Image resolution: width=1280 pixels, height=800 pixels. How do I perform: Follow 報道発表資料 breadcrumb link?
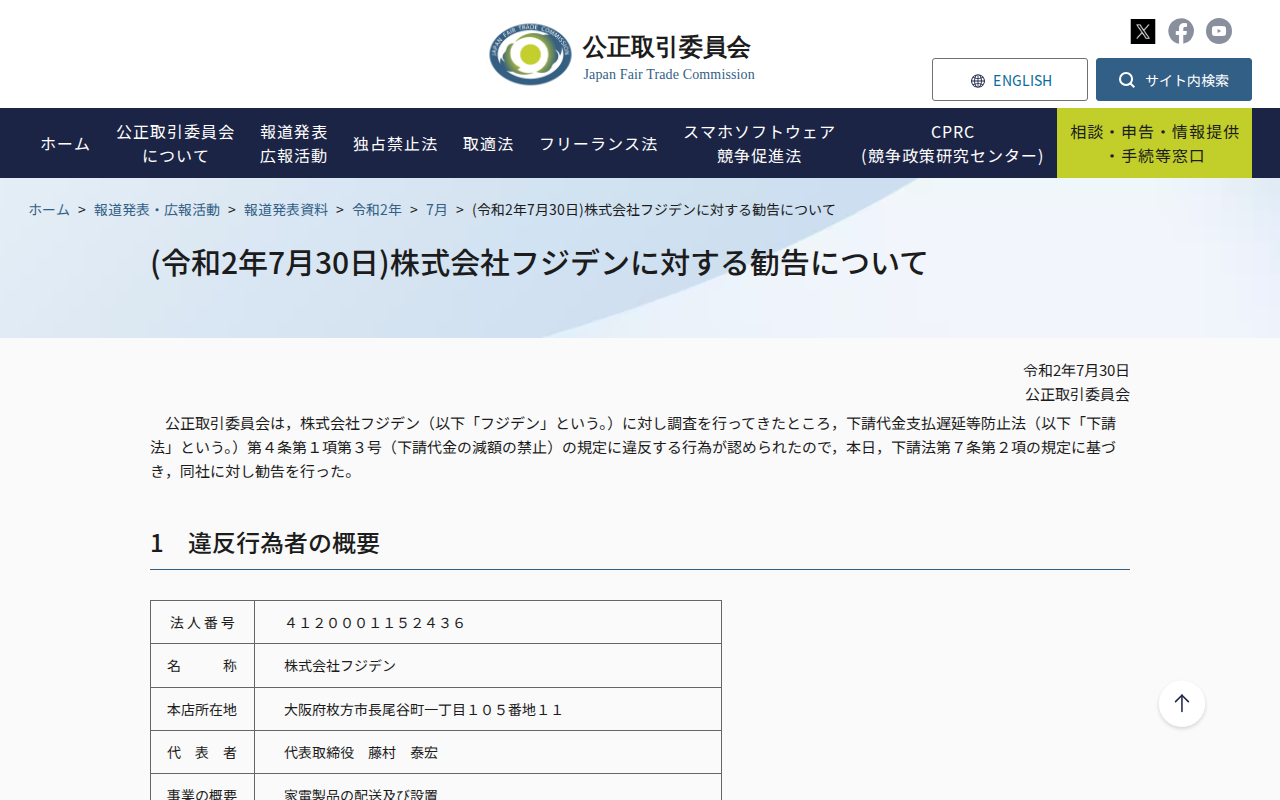(286, 210)
